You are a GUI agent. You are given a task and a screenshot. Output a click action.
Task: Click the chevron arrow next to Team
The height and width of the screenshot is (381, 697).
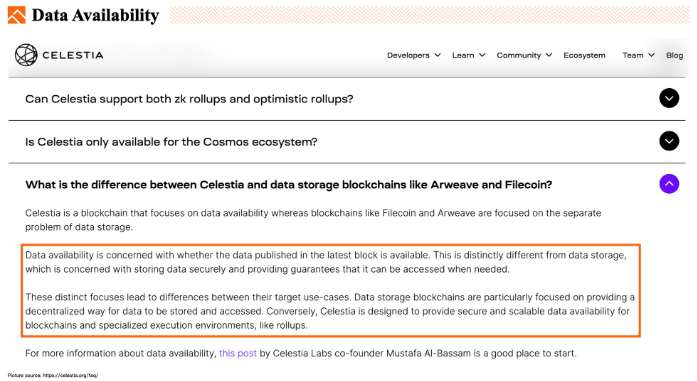point(651,55)
